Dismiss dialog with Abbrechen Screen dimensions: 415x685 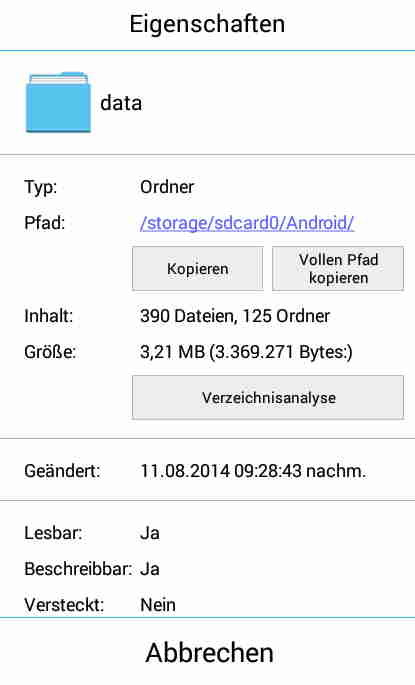pos(208,652)
